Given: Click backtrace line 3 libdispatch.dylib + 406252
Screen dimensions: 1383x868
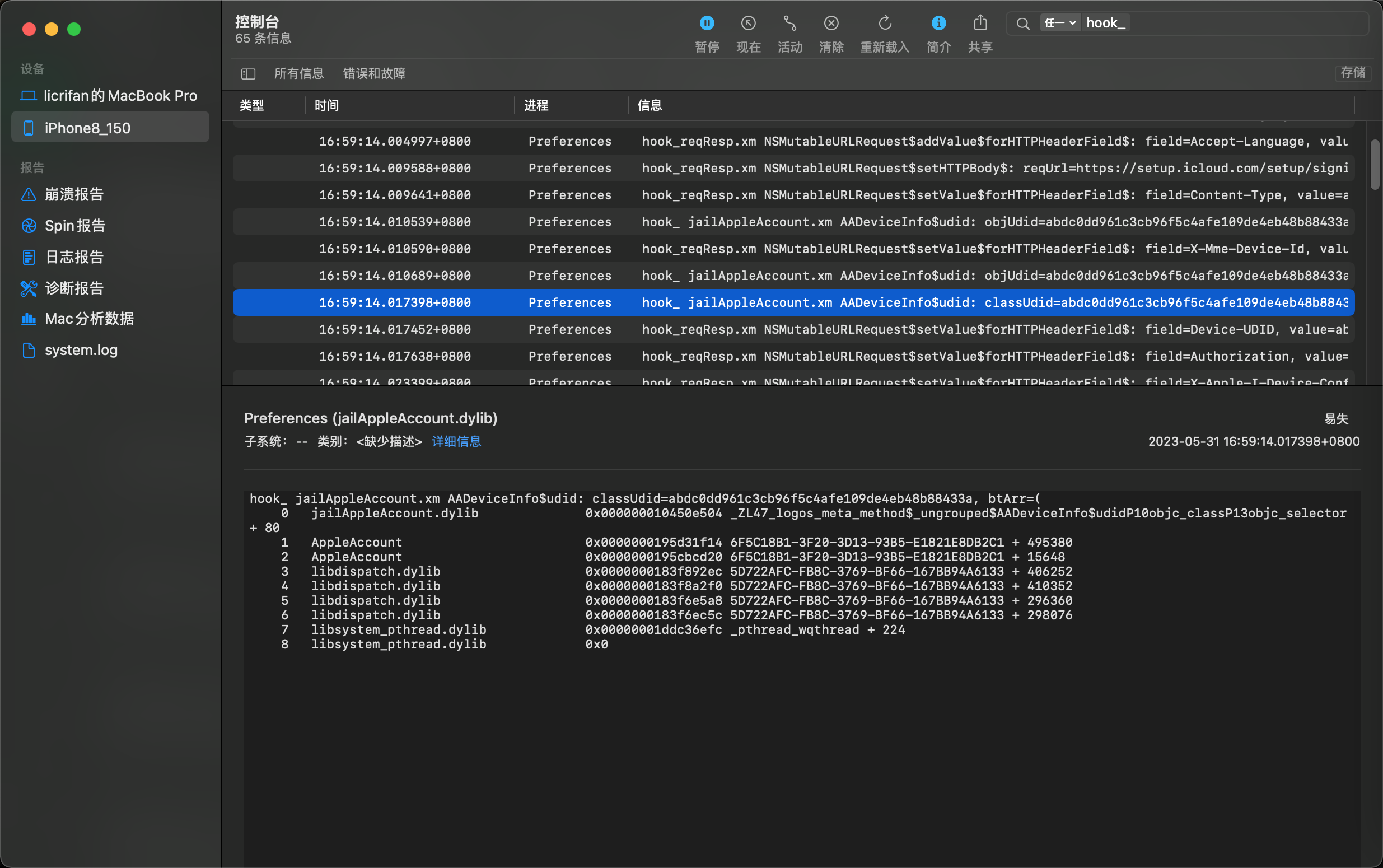Looking at the screenshot, I should pos(675,571).
